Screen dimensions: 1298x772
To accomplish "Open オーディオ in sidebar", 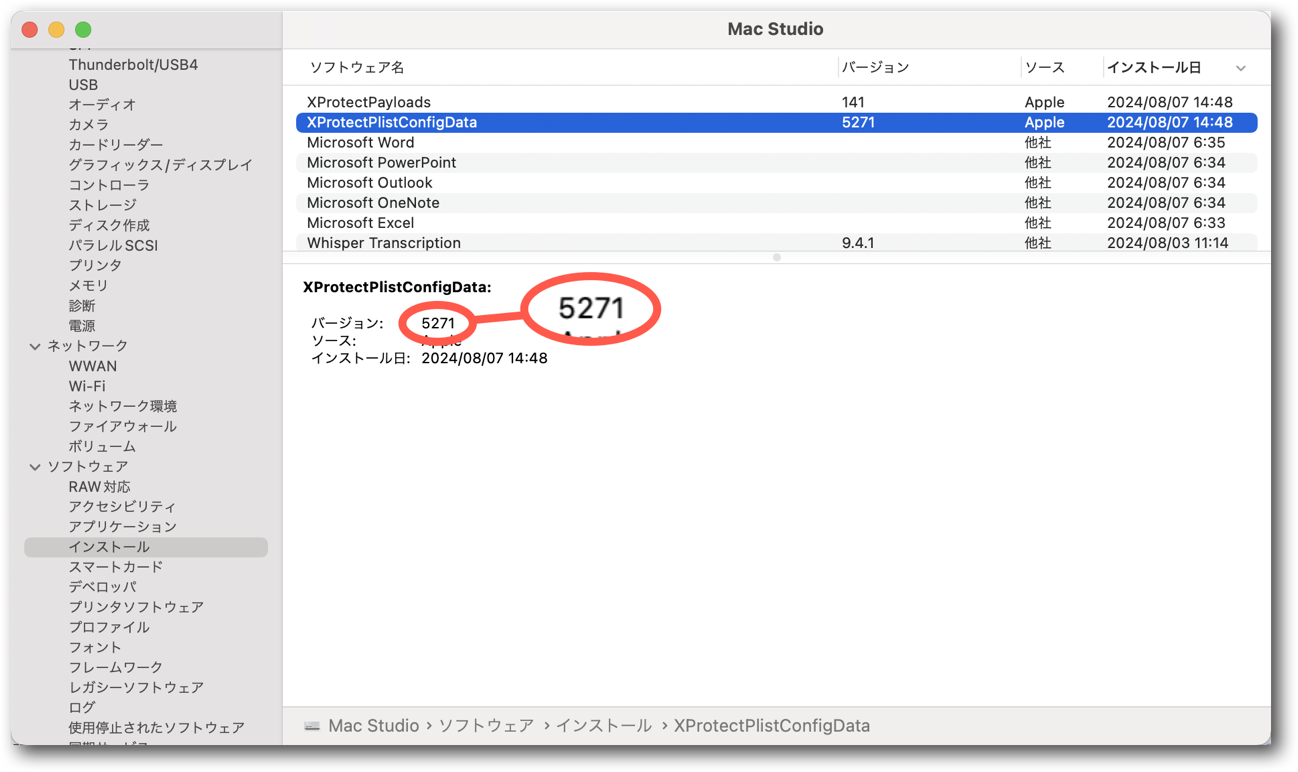I will pyautogui.click(x=102, y=105).
